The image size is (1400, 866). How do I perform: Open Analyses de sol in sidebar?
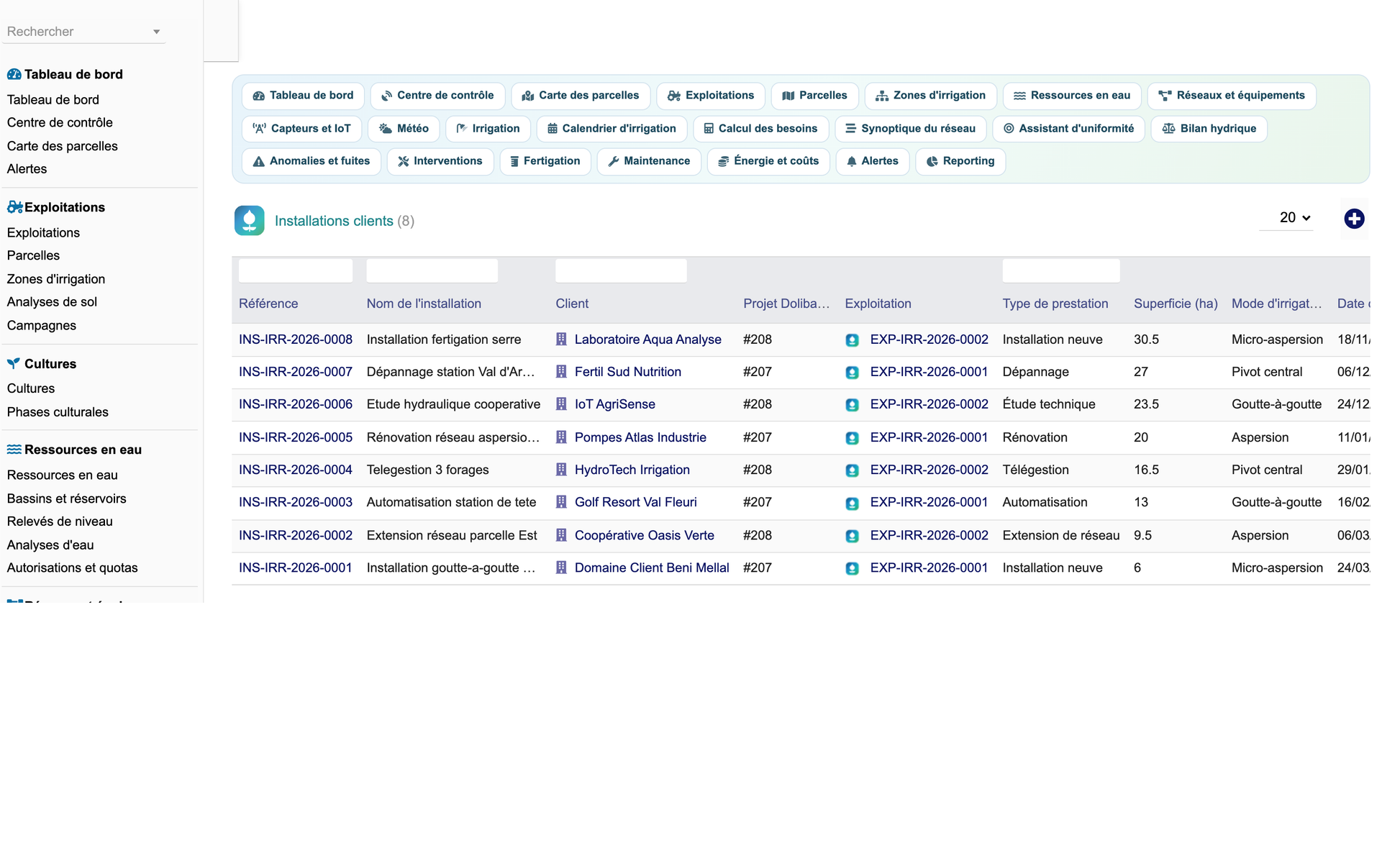point(52,301)
